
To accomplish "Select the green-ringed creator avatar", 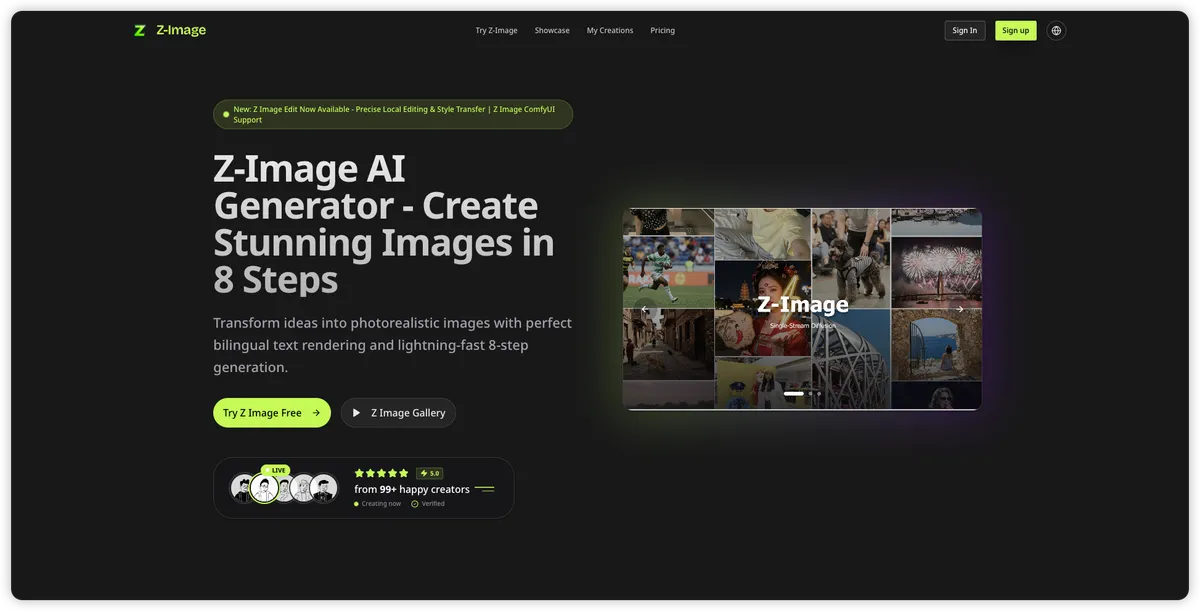I will coord(264,488).
